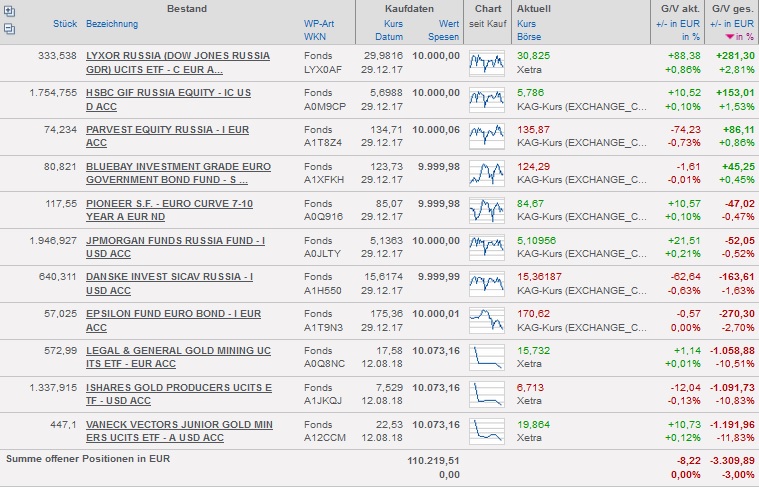Select WKN LYX0AF
Viewport: 759px width, 487px height.
323,70
